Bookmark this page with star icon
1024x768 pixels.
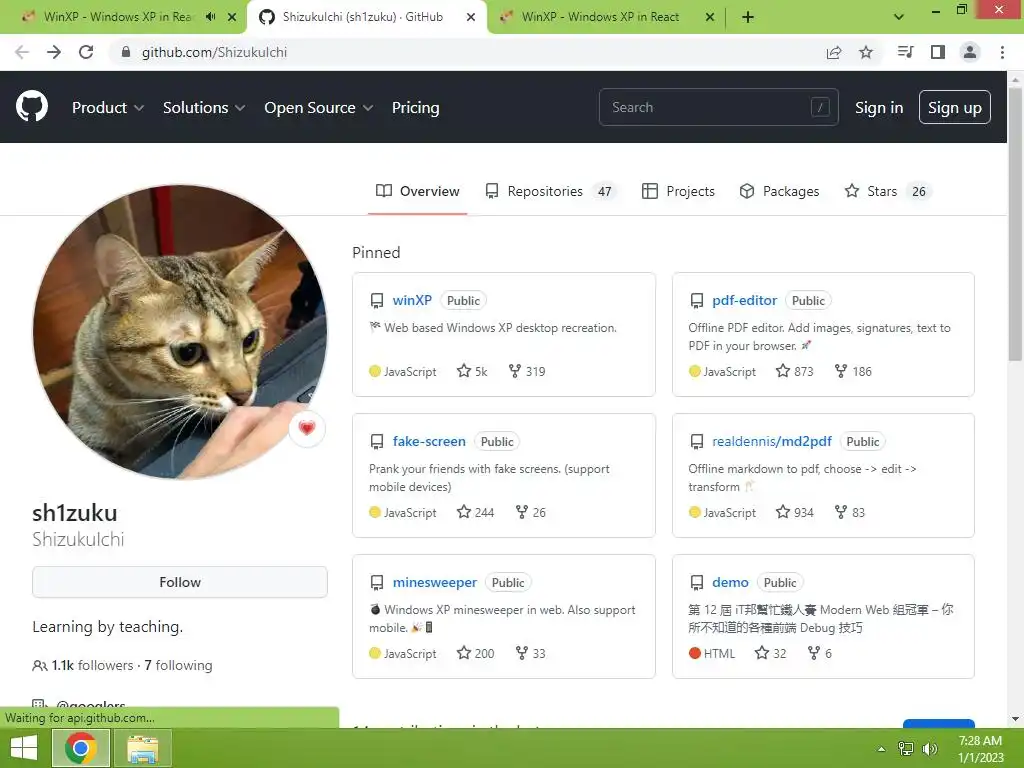click(866, 52)
